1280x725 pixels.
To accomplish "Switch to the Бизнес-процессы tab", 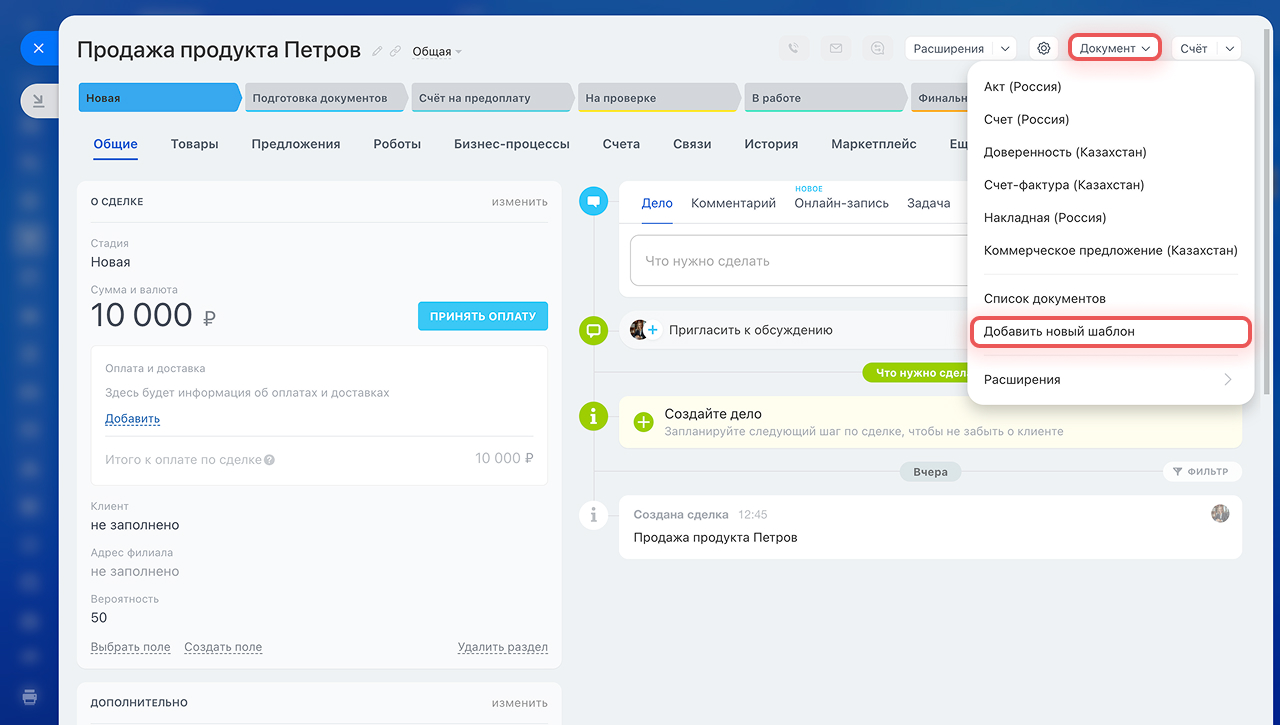I will [512, 144].
